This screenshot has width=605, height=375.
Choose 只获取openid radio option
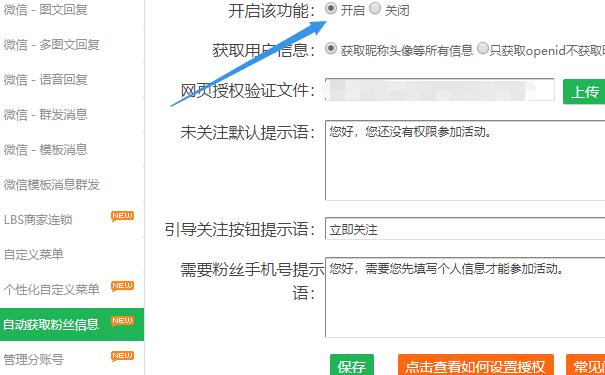point(483,48)
